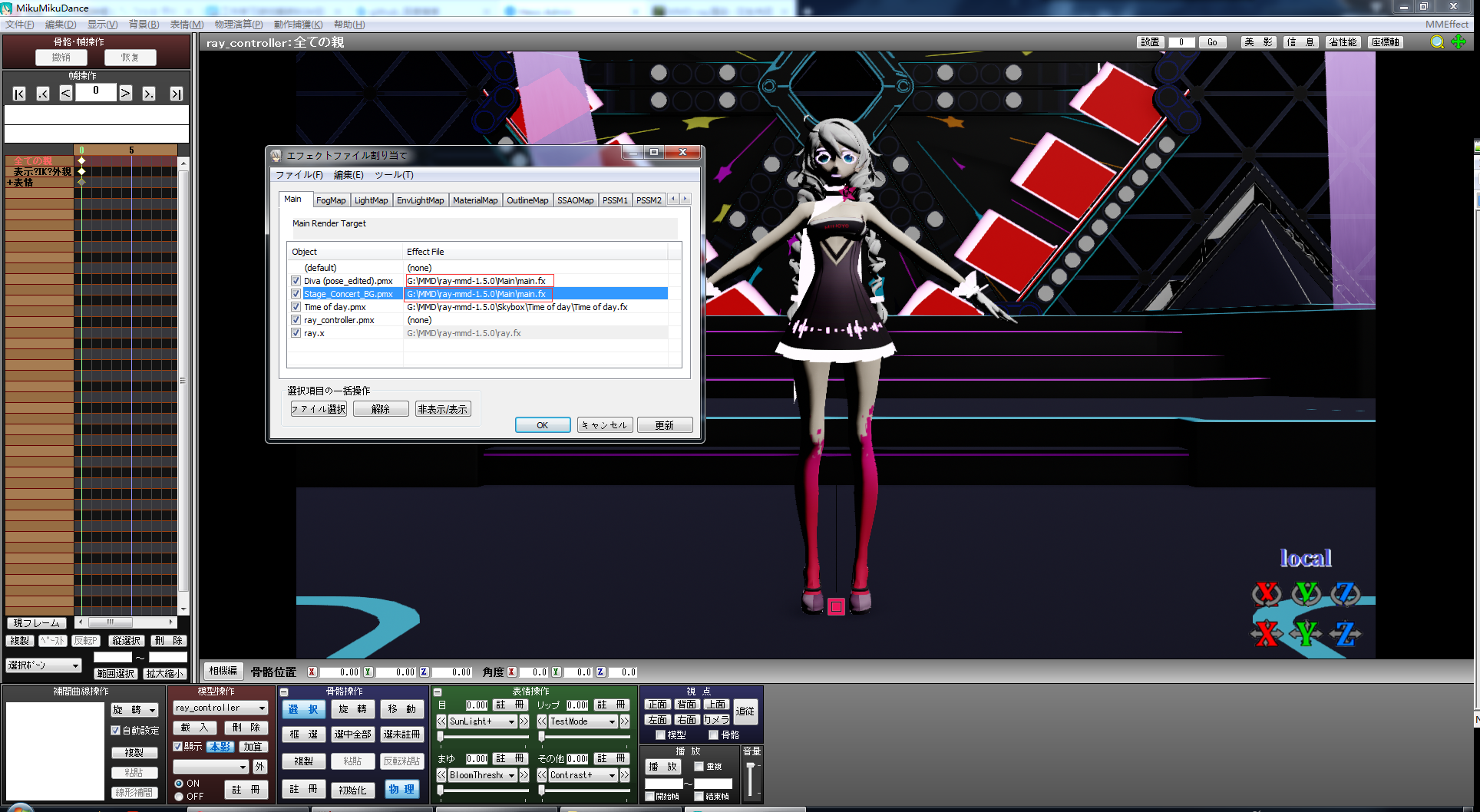Click the 更新 button

point(665,425)
